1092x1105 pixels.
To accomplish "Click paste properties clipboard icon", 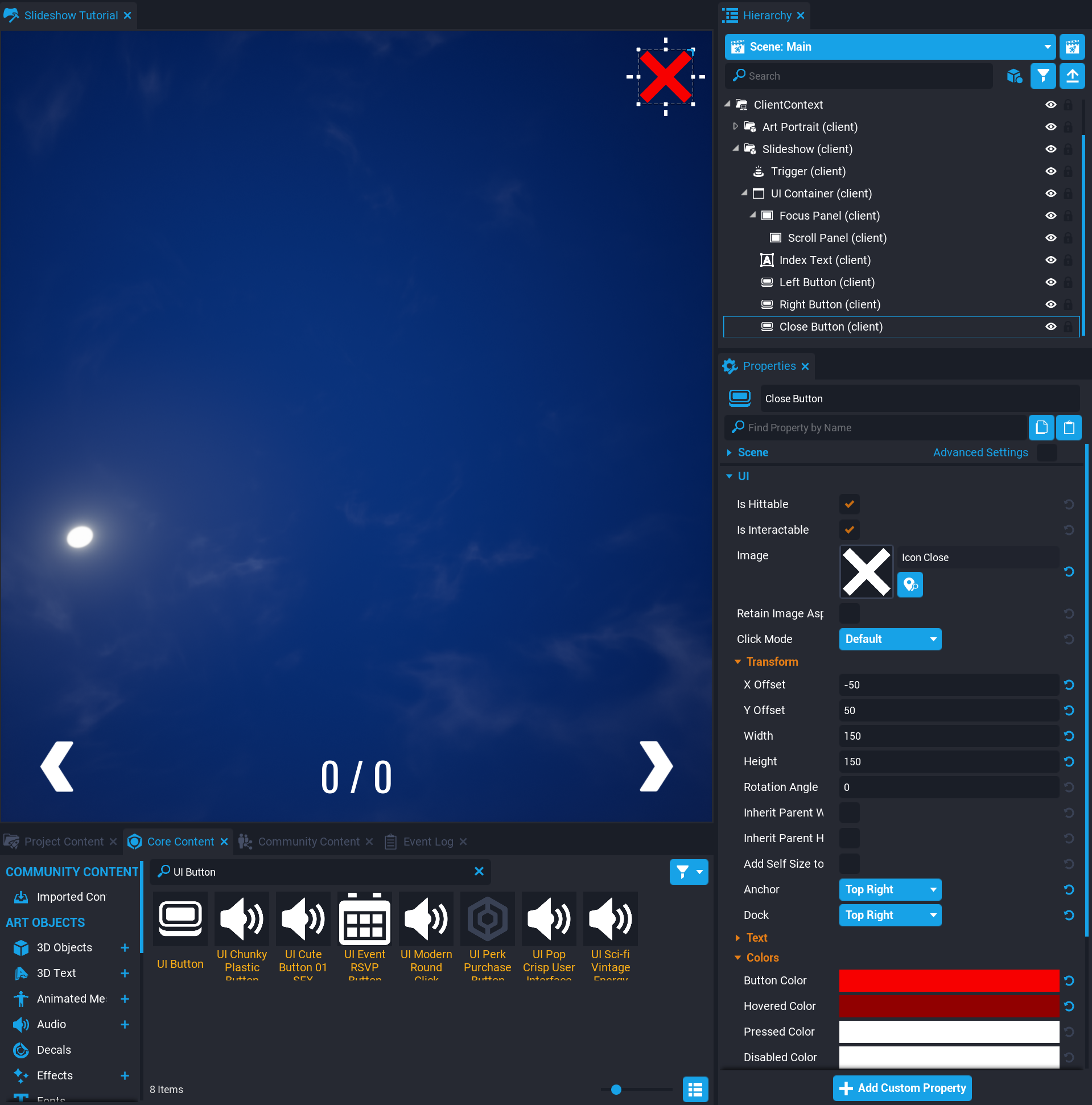I will click(1068, 427).
